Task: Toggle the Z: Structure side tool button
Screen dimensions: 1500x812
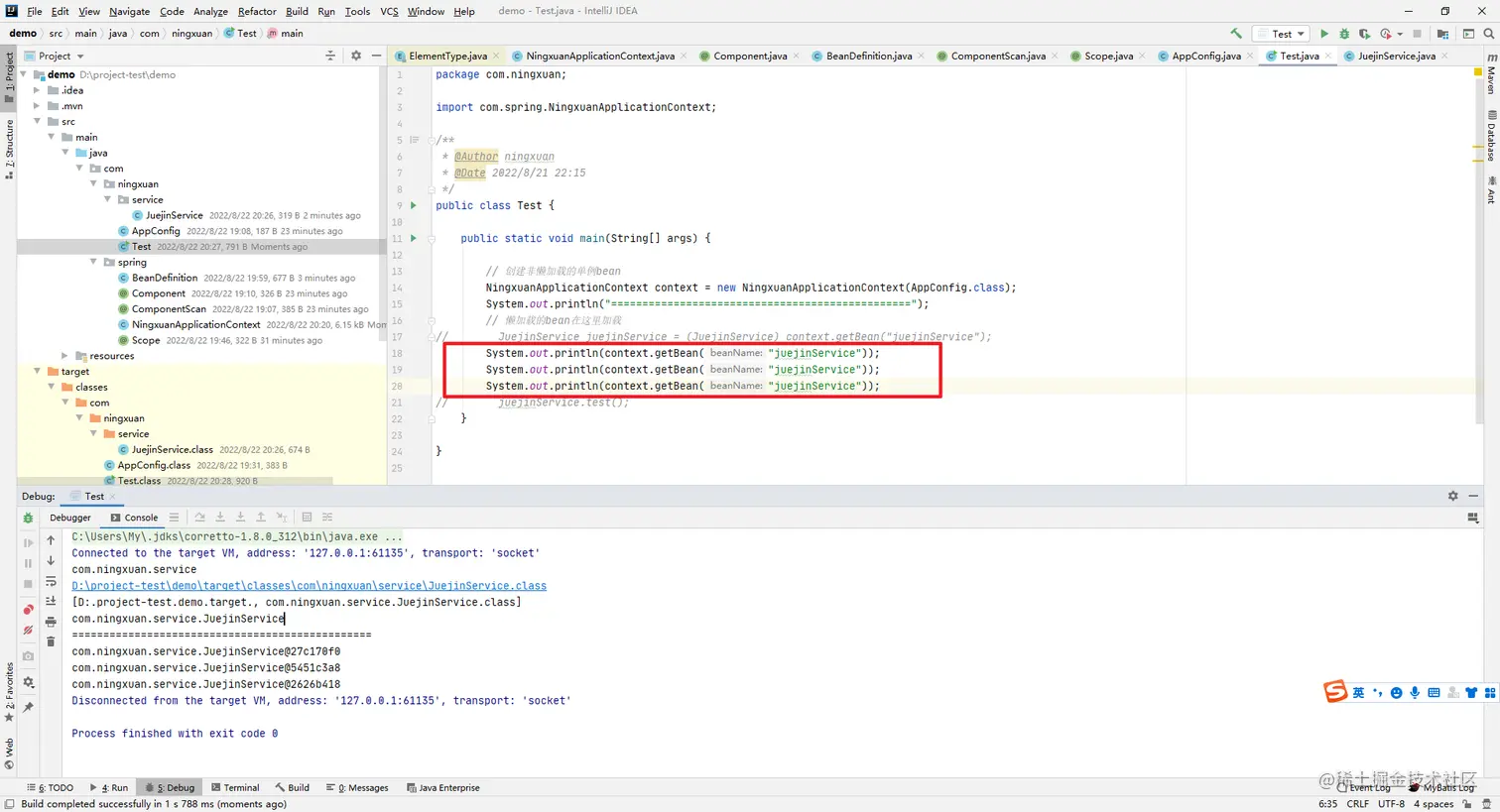Action: pos(9,149)
